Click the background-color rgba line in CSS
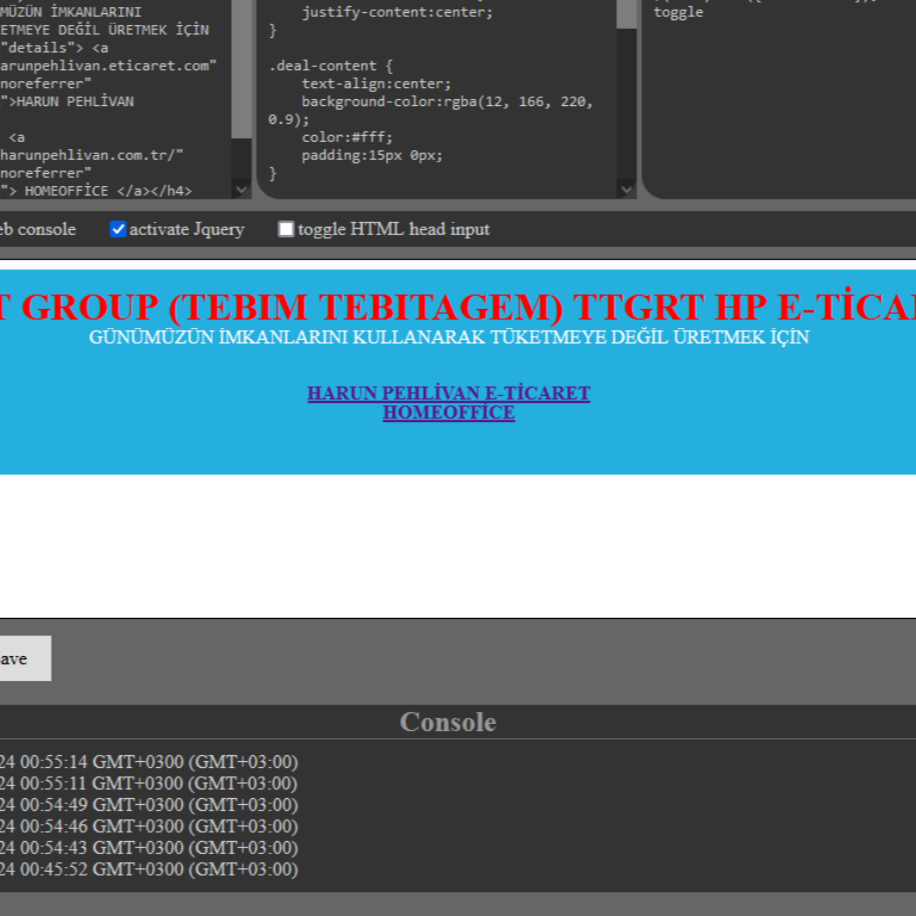Screen dimensions: 916x916 (x=447, y=102)
